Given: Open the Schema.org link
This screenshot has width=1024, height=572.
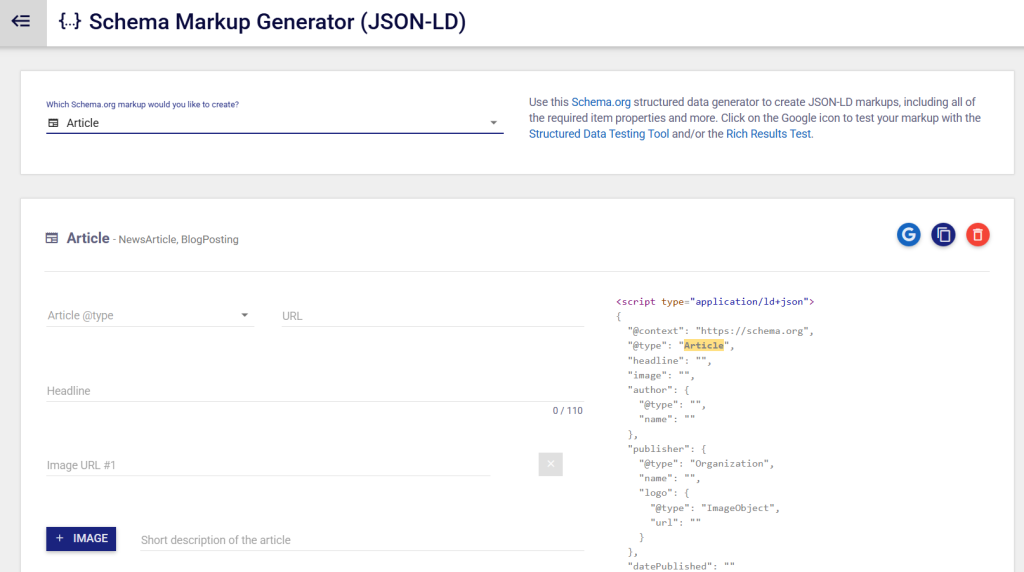Looking at the screenshot, I should point(601,102).
